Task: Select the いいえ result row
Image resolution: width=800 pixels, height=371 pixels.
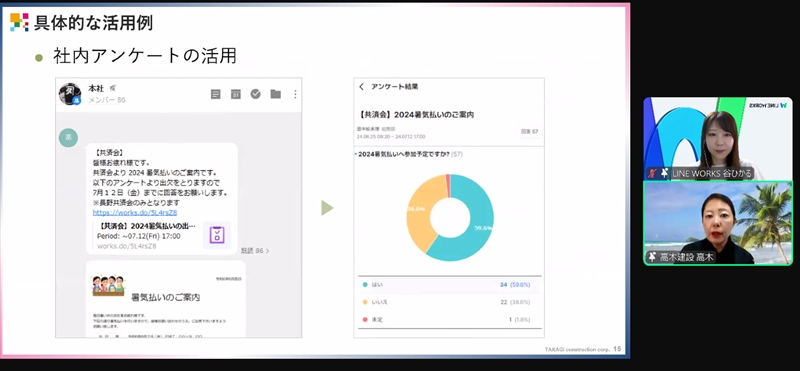Action: coord(449,302)
